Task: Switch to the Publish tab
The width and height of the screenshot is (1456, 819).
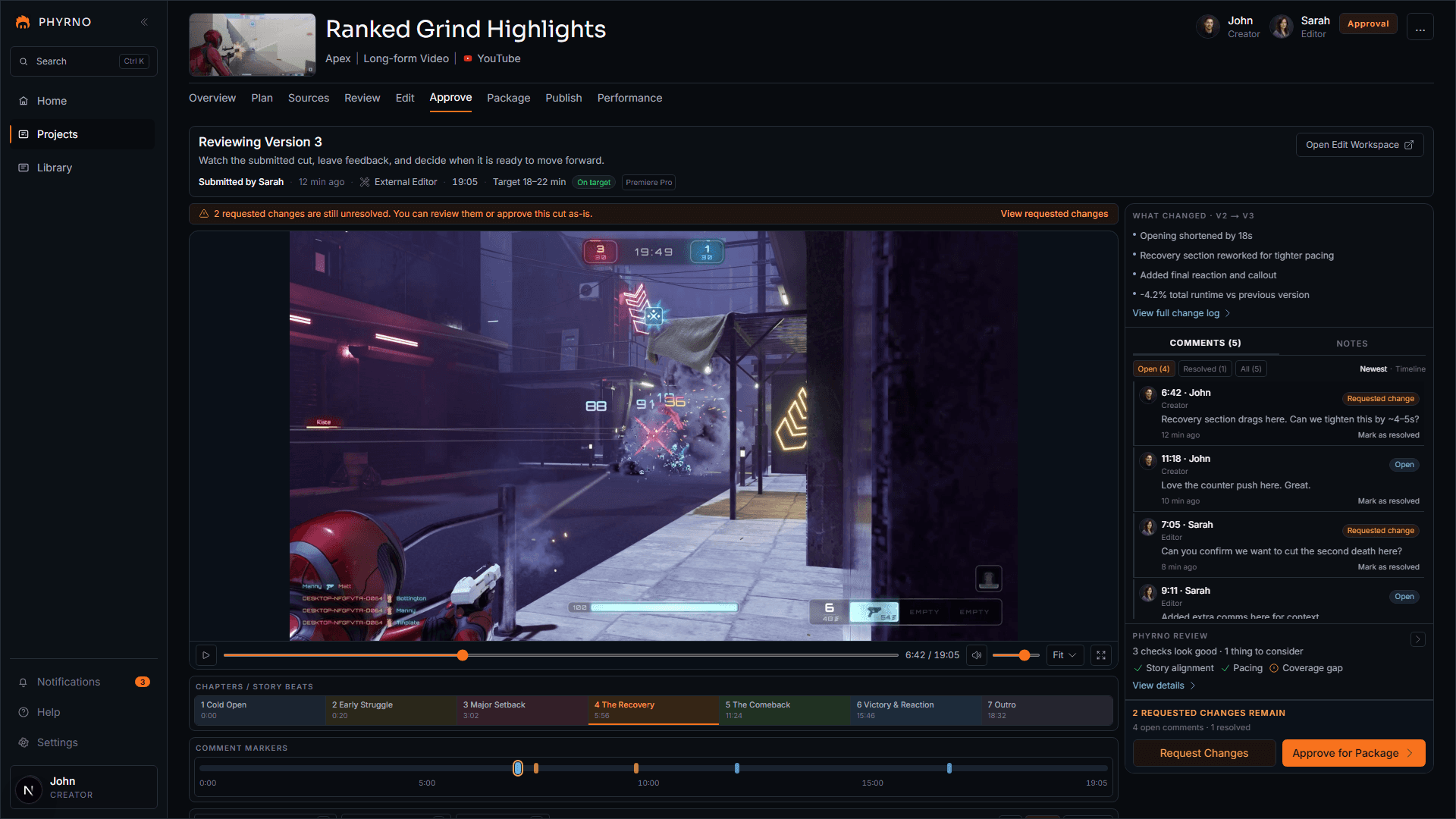Action: coord(563,98)
